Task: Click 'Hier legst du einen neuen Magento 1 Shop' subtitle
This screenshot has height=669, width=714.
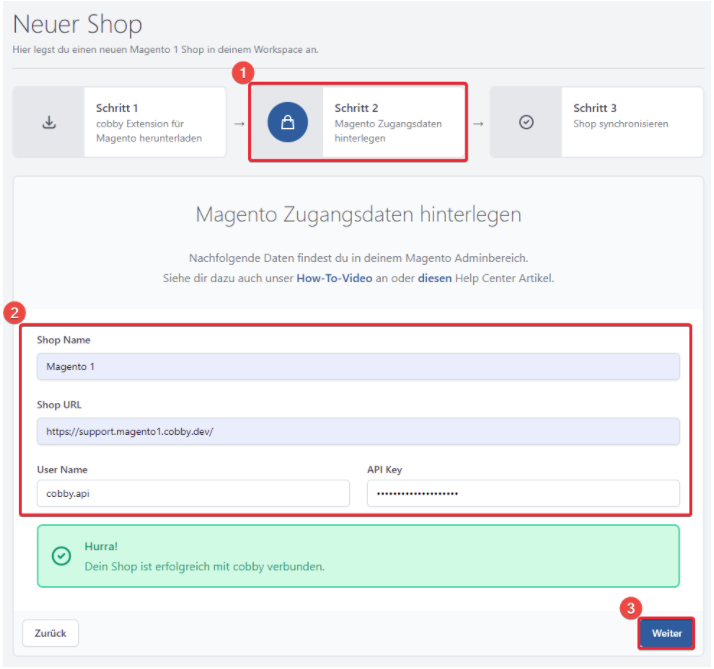Action: point(165,50)
